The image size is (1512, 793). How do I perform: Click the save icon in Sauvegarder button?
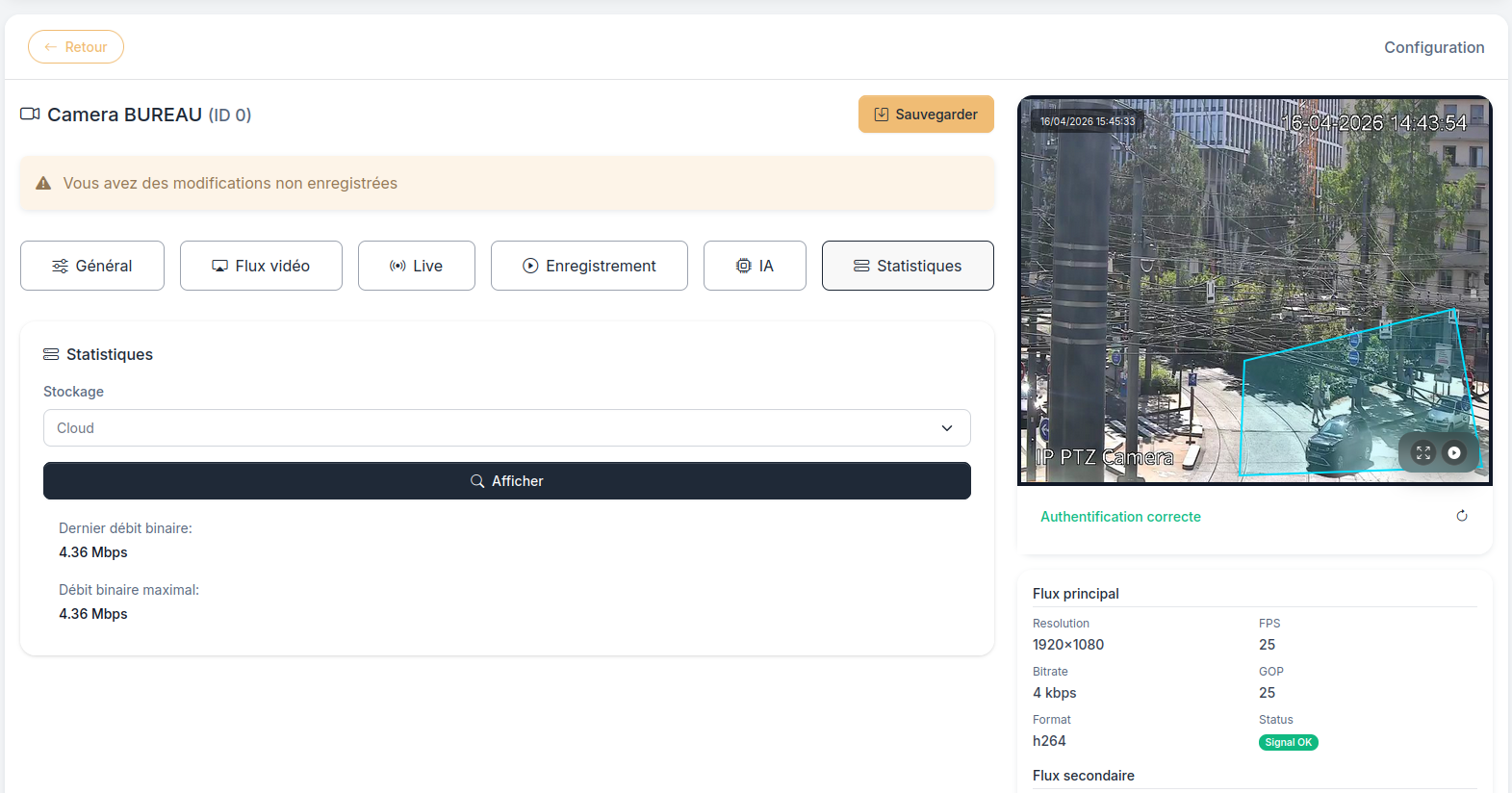[x=881, y=115]
